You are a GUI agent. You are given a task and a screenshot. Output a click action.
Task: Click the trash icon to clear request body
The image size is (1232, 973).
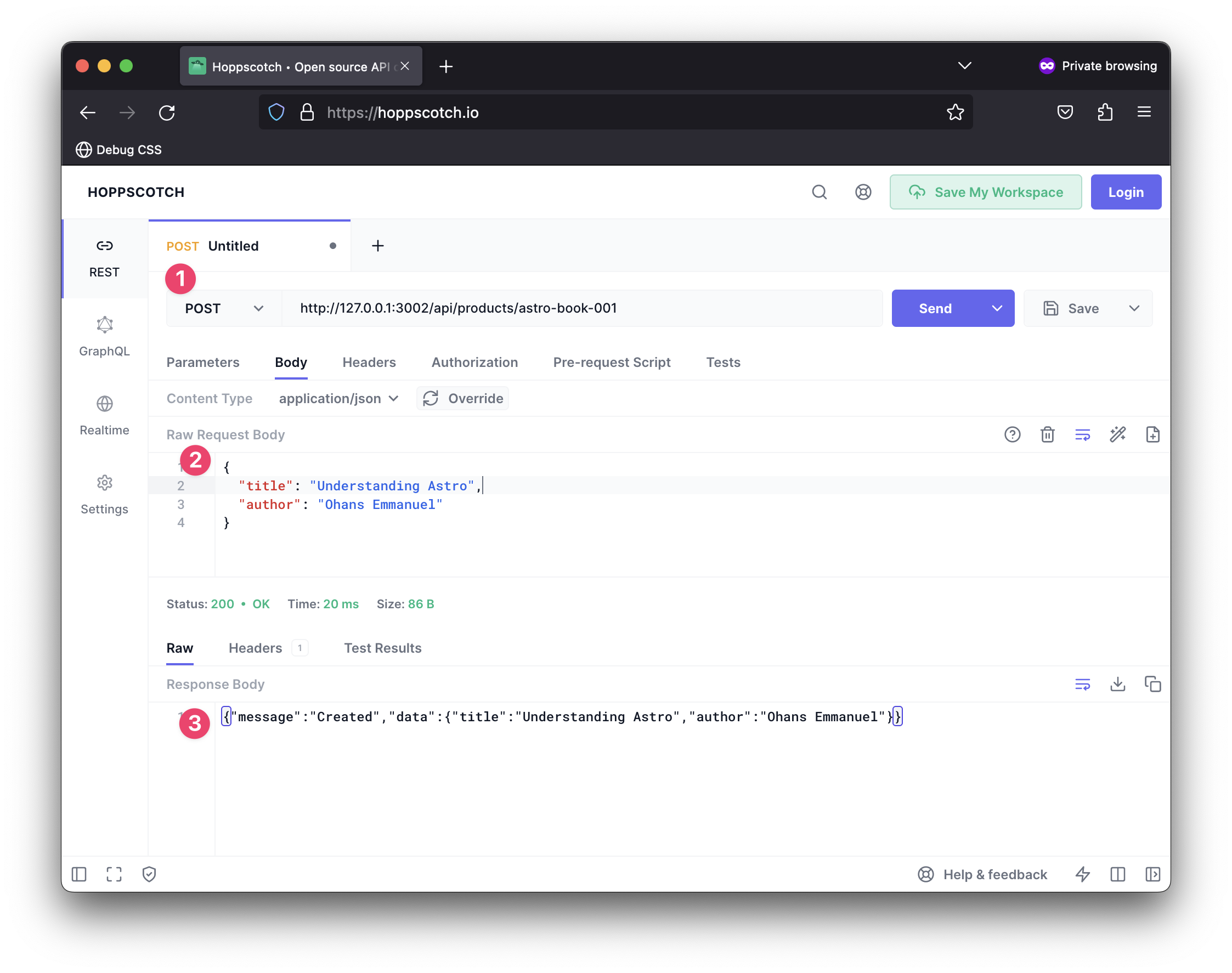tap(1047, 434)
